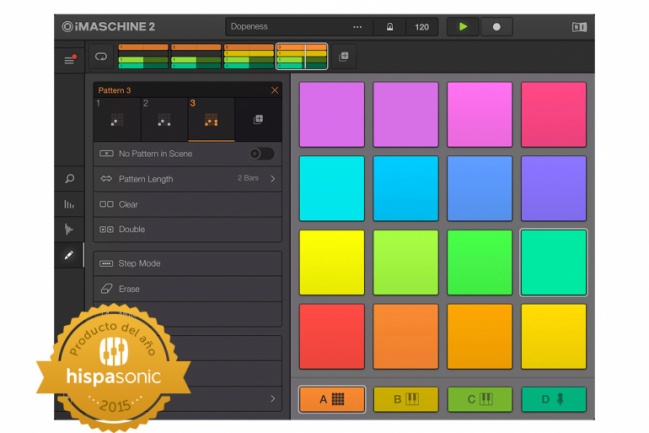Image resolution: width=649 pixels, height=433 pixels.
Task: Tap the dark orange pad in bottom row
Action: click(x=406, y=337)
